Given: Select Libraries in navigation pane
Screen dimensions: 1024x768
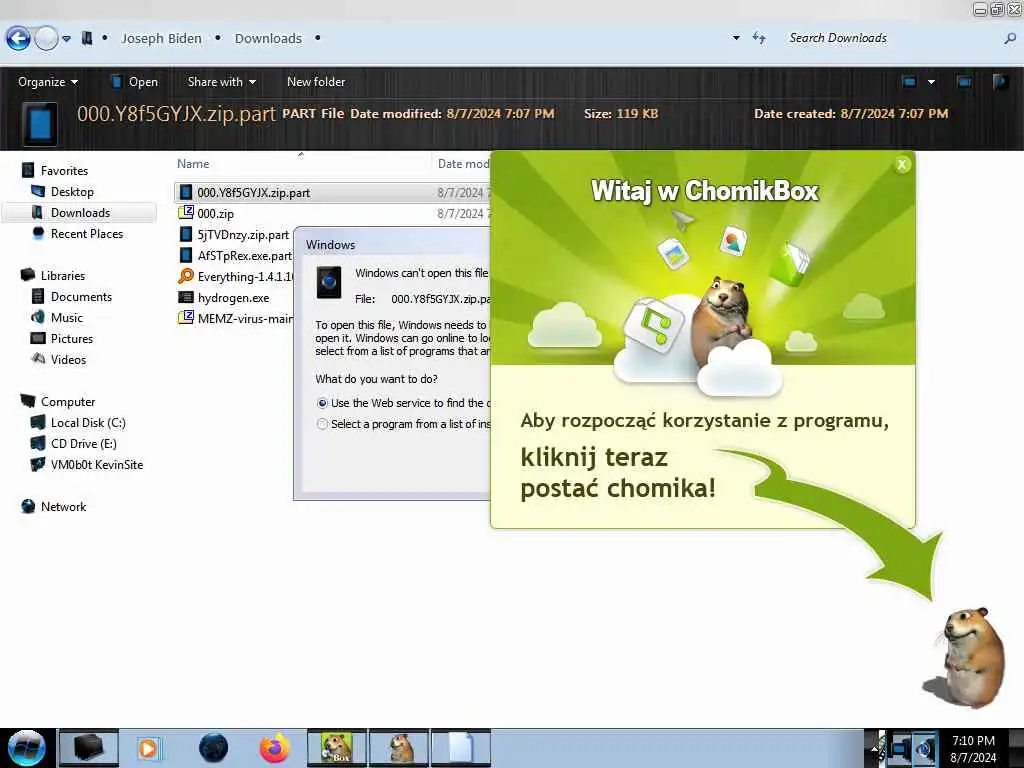Looking at the screenshot, I should pos(63,276).
